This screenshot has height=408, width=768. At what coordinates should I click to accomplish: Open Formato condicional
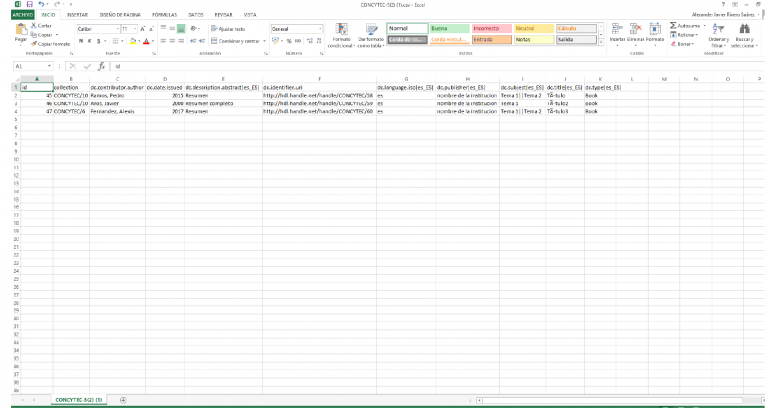340,32
